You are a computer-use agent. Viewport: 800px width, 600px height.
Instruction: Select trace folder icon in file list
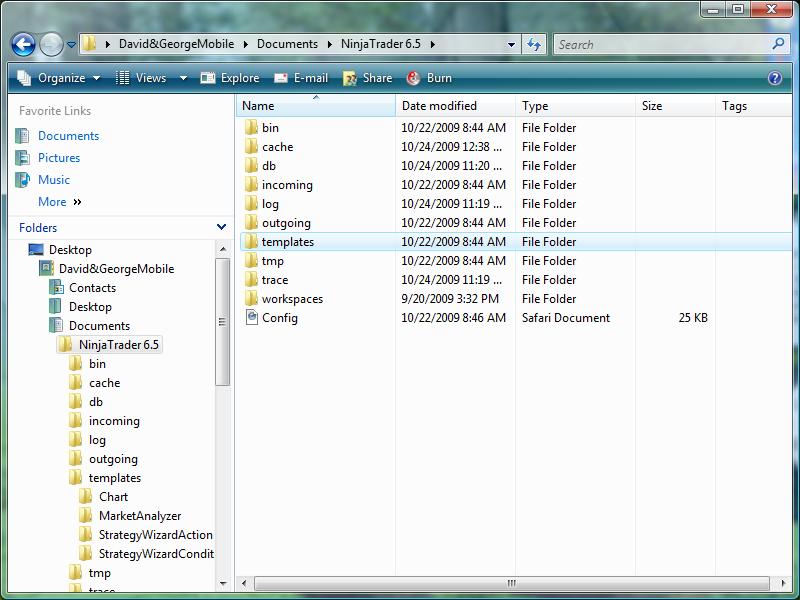(x=251, y=280)
